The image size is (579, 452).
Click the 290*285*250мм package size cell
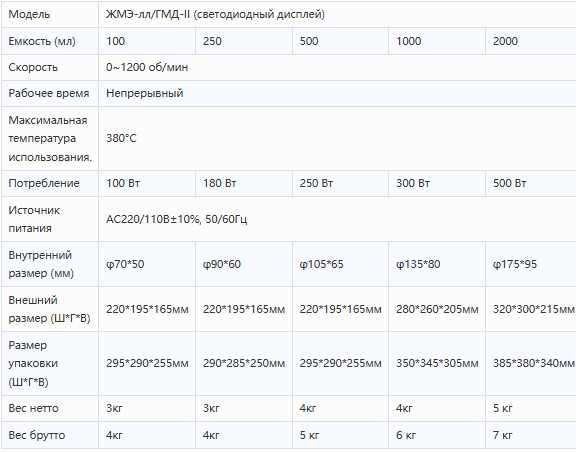coord(244,363)
